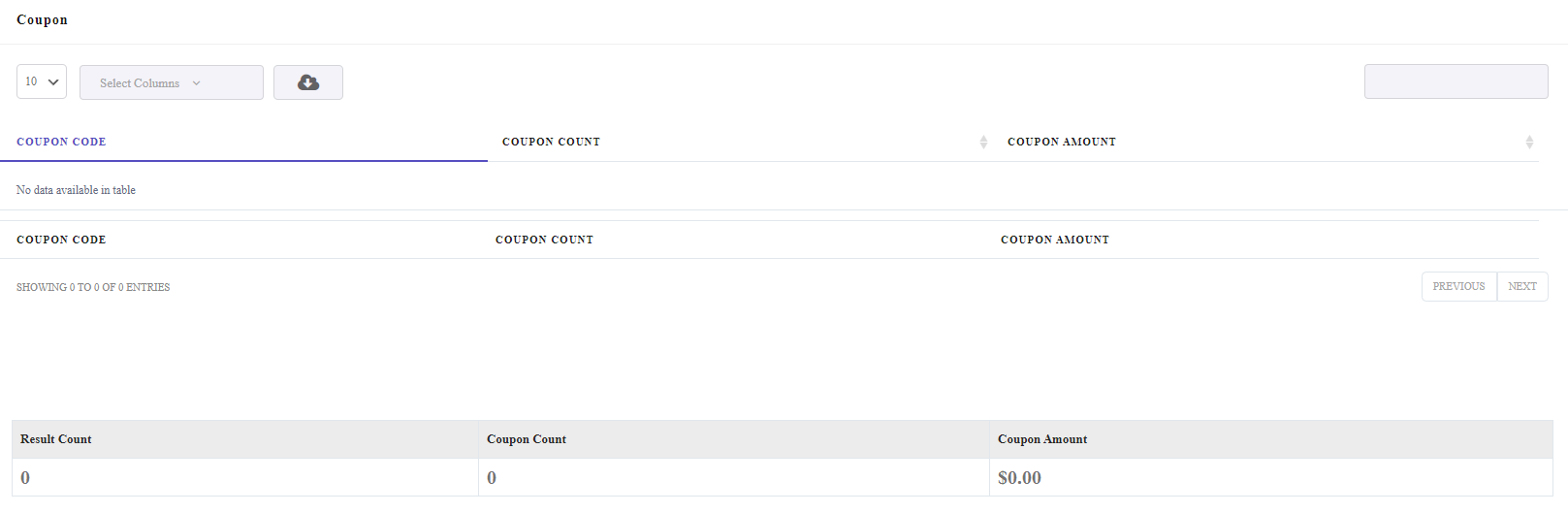Select the Result Count summary header
The width and height of the screenshot is (1568, 513).
pos(56,439)
